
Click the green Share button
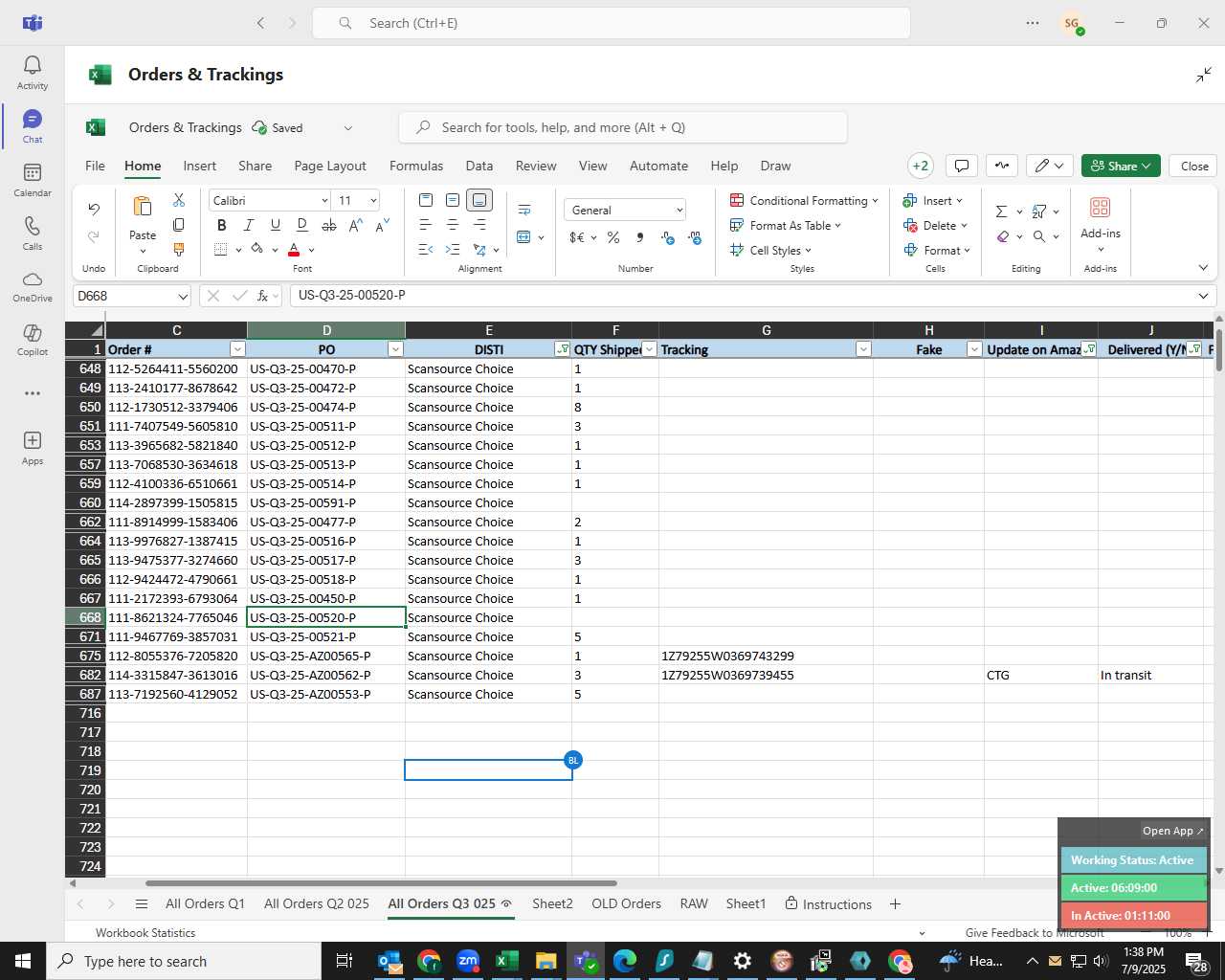coord(1121,166)
